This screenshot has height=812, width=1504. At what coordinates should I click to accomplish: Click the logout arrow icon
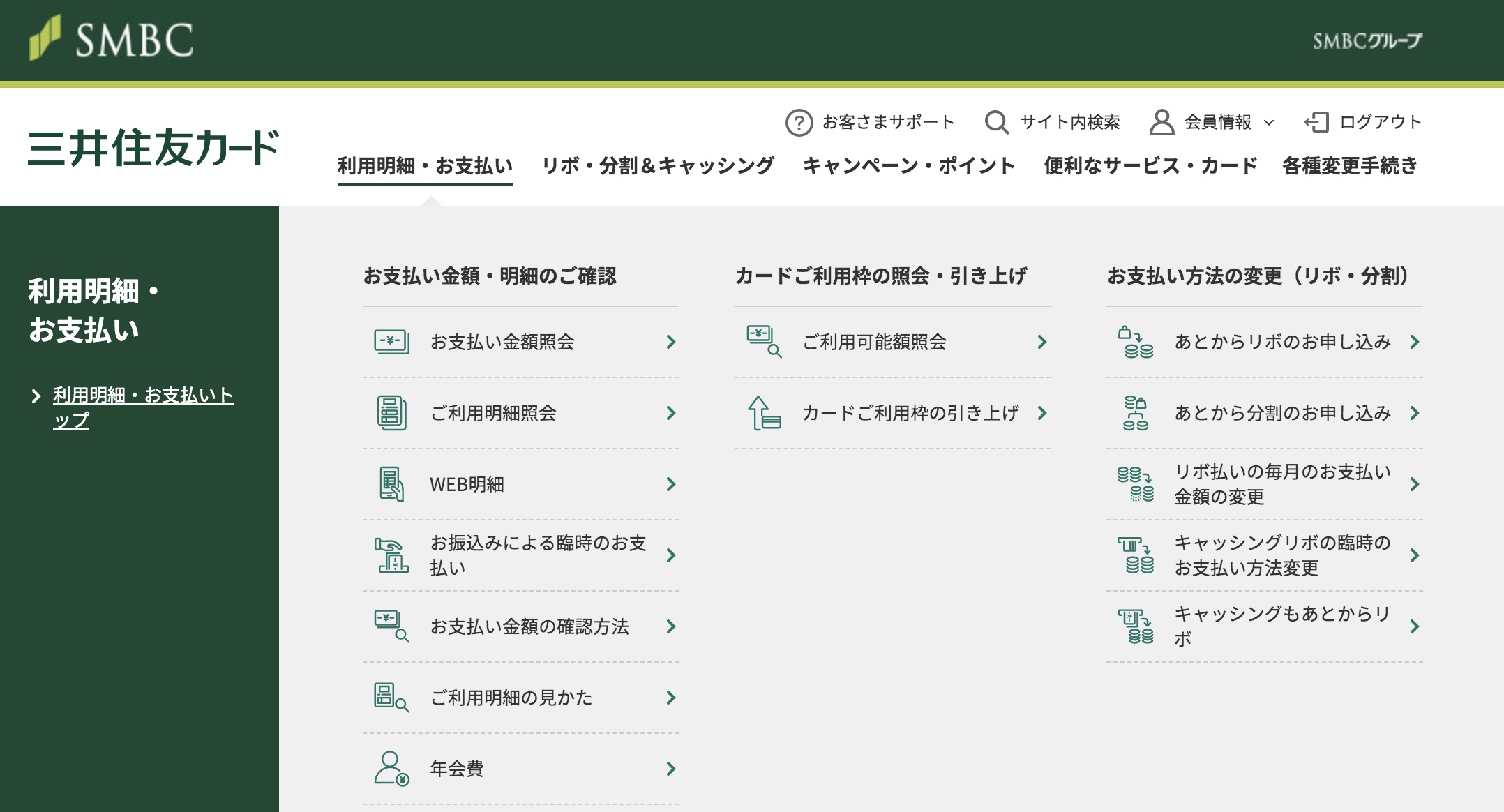[x=1316, y=122]
